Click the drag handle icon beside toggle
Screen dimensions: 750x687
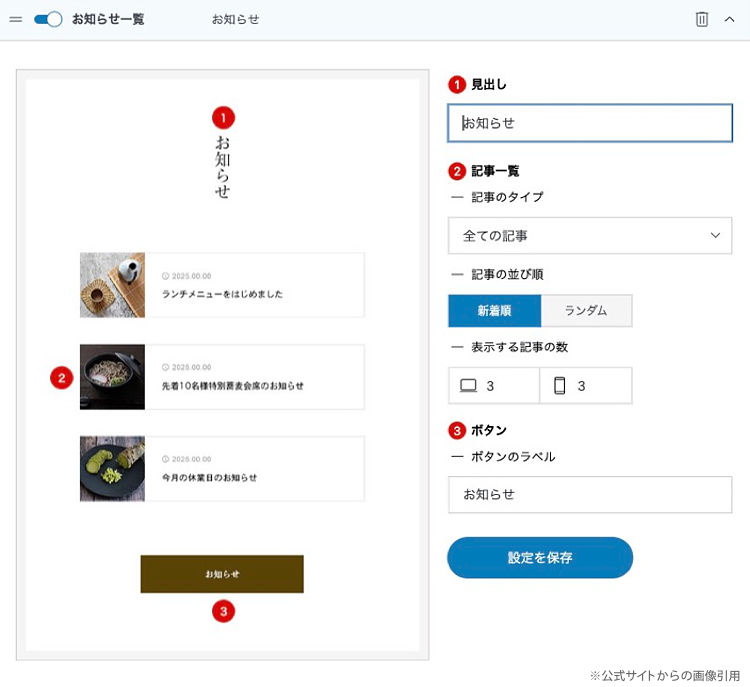point(16,19)
